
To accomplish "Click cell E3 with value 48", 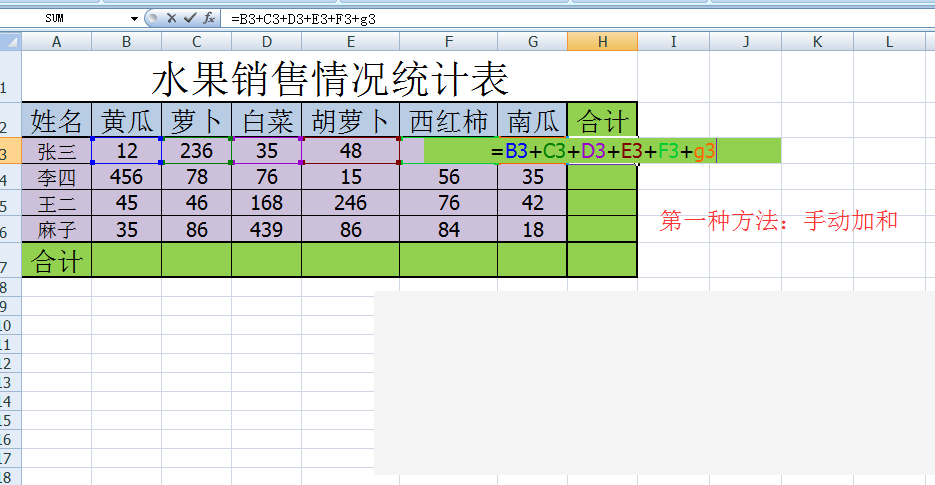I will point(351,150).
